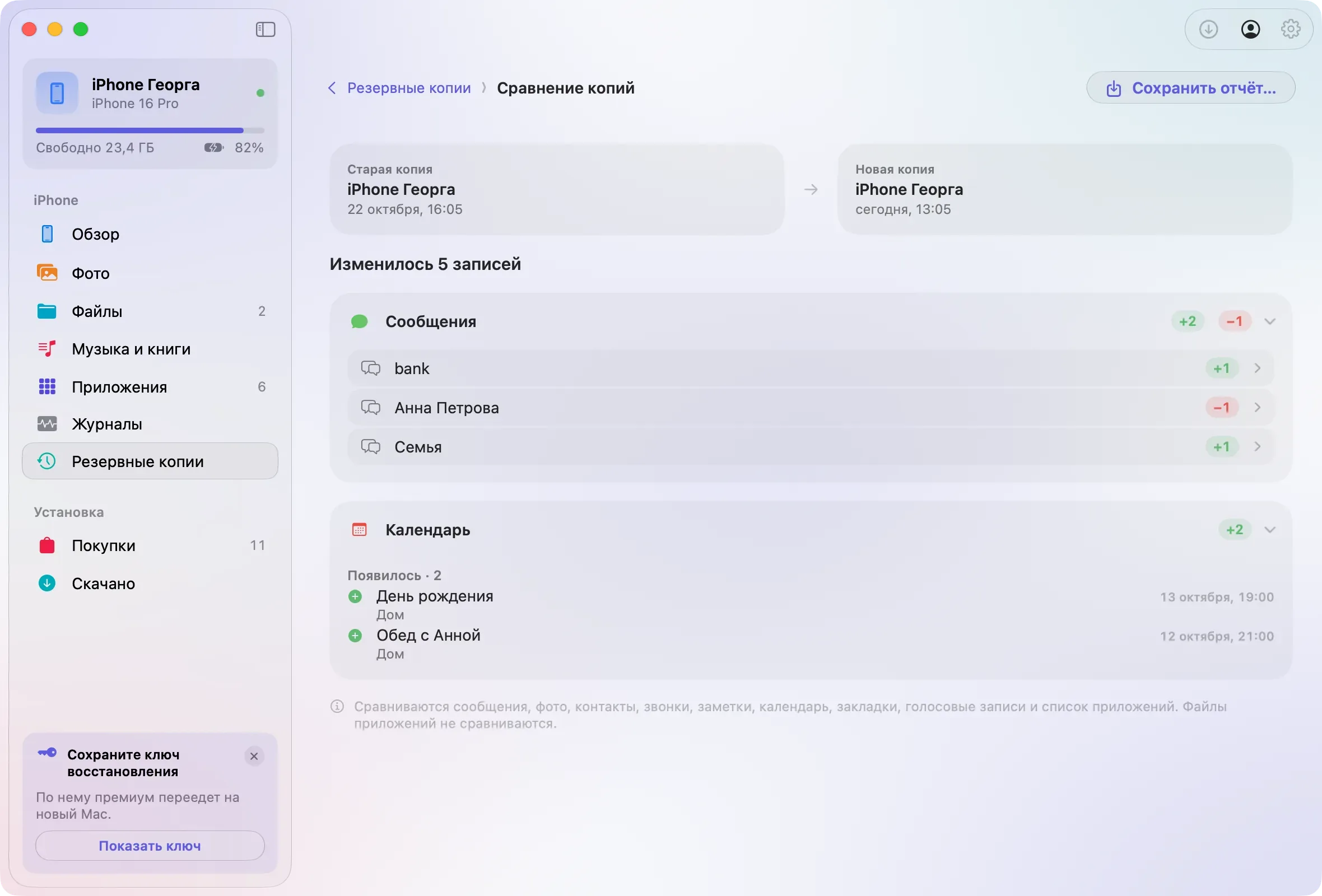Click the Журналы activity icon
Viewport: 1322px width, 896px height.
47,423
